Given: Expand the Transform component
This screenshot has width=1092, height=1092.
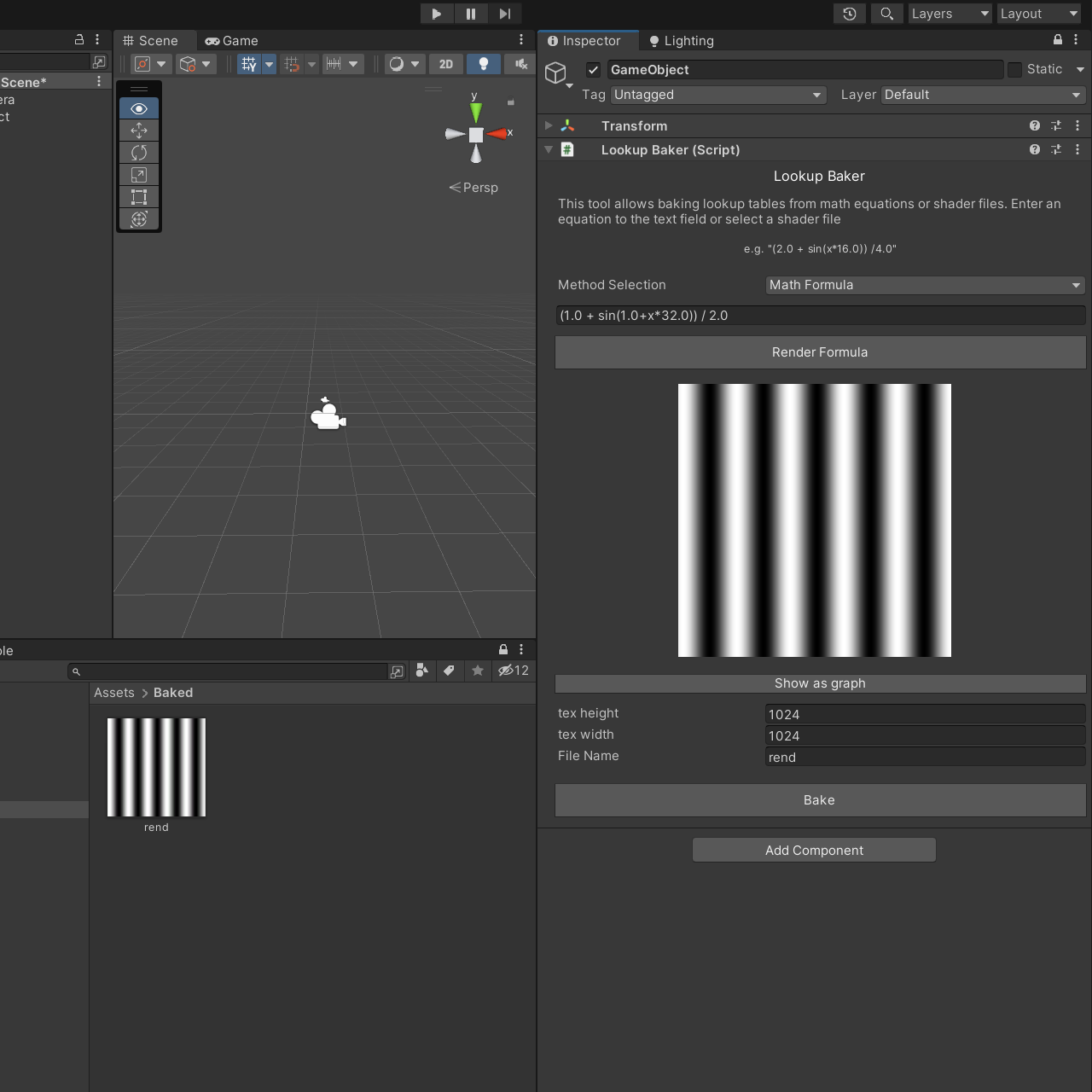Looking at the screenshot, I should [x=549, y=125].
